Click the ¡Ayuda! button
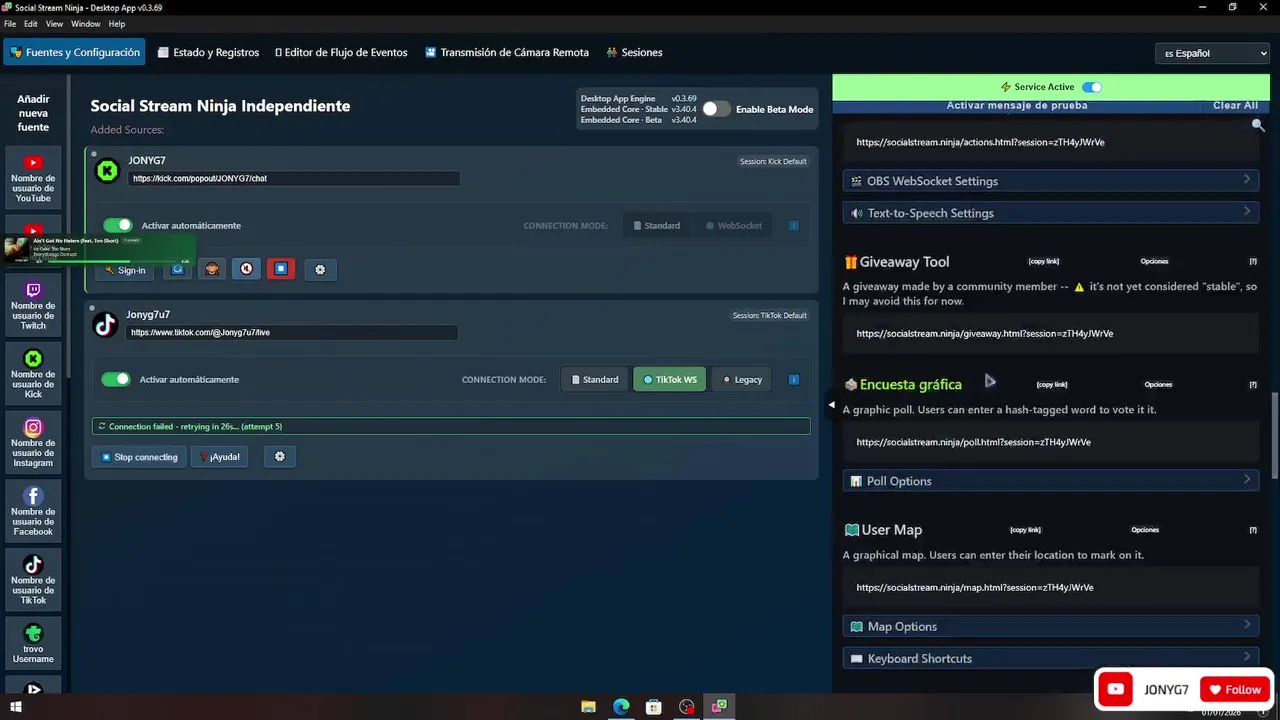Viewport: 1280px width, 720px height. pos(219,457)
